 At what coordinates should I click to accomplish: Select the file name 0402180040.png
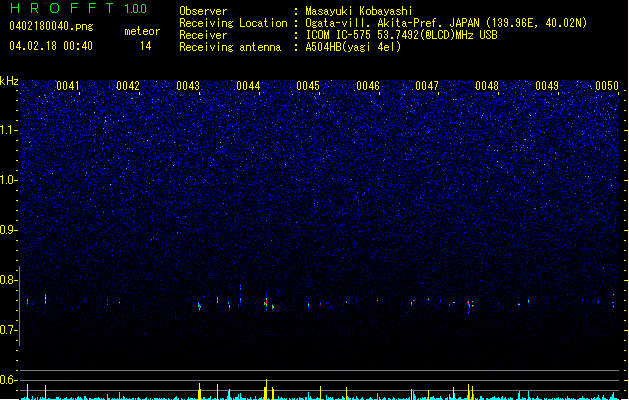point(51,26)
